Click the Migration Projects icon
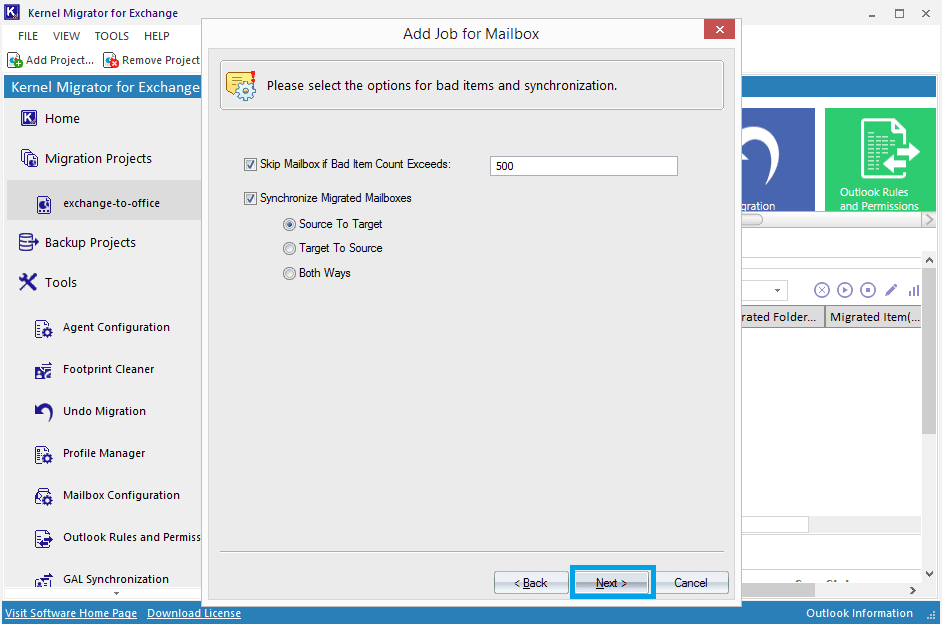The image size is (942, 624). click(29, 159)
